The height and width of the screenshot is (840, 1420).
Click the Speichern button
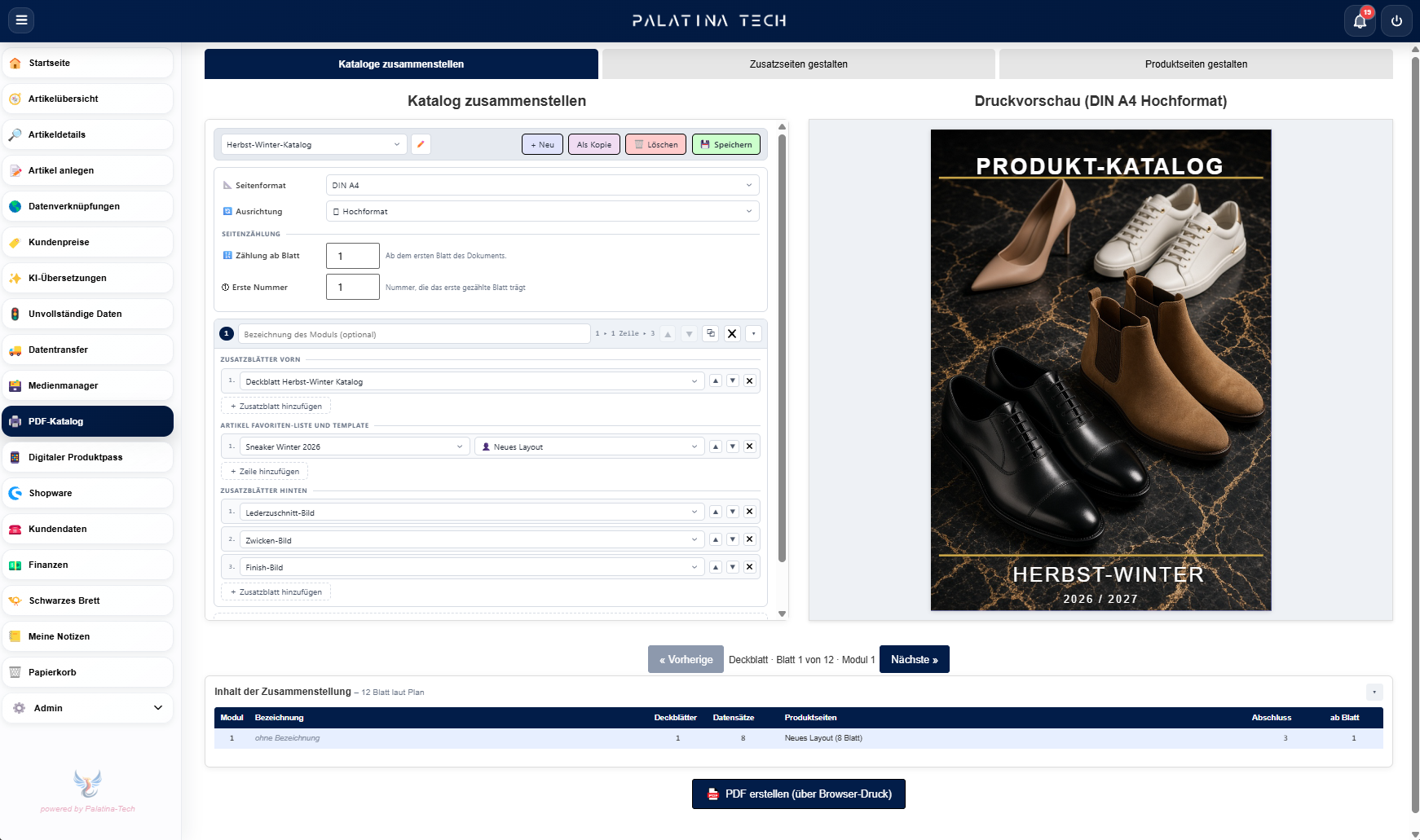pyautogui.click(x=726, y=144)
